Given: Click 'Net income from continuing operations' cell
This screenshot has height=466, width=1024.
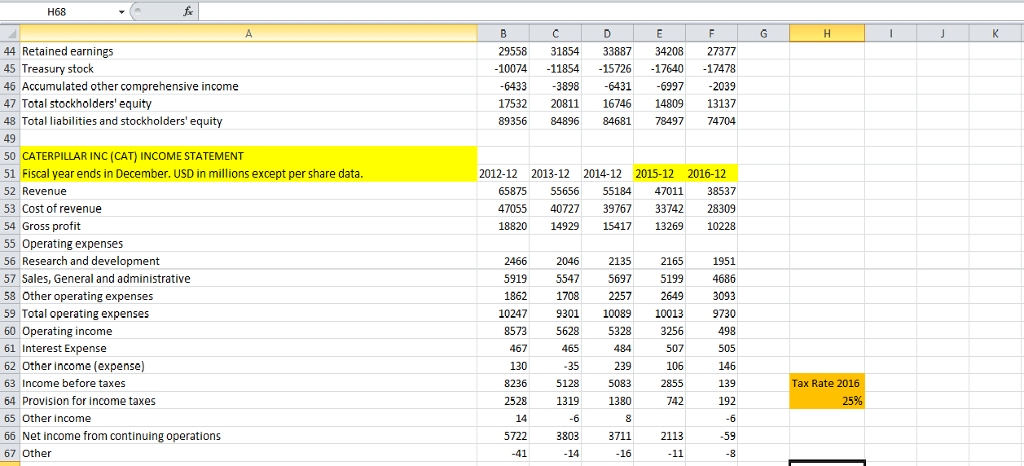Looking at the screenshot, I should [x=248, y=435].
